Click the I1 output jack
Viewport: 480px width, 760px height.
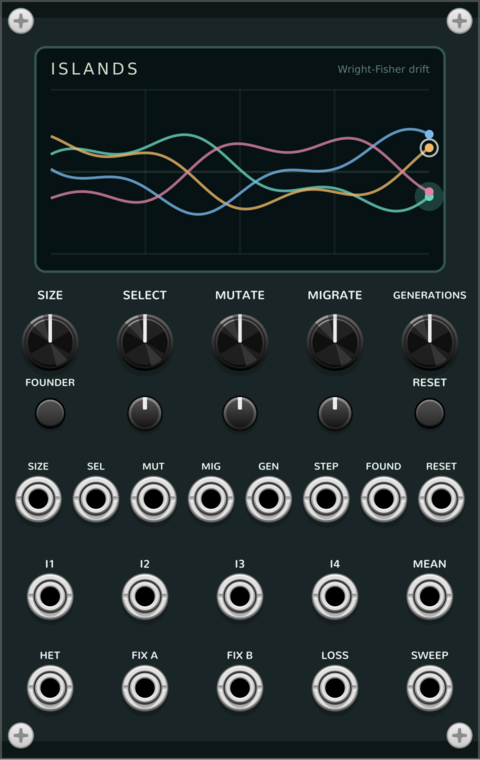(x=50, y=596)
